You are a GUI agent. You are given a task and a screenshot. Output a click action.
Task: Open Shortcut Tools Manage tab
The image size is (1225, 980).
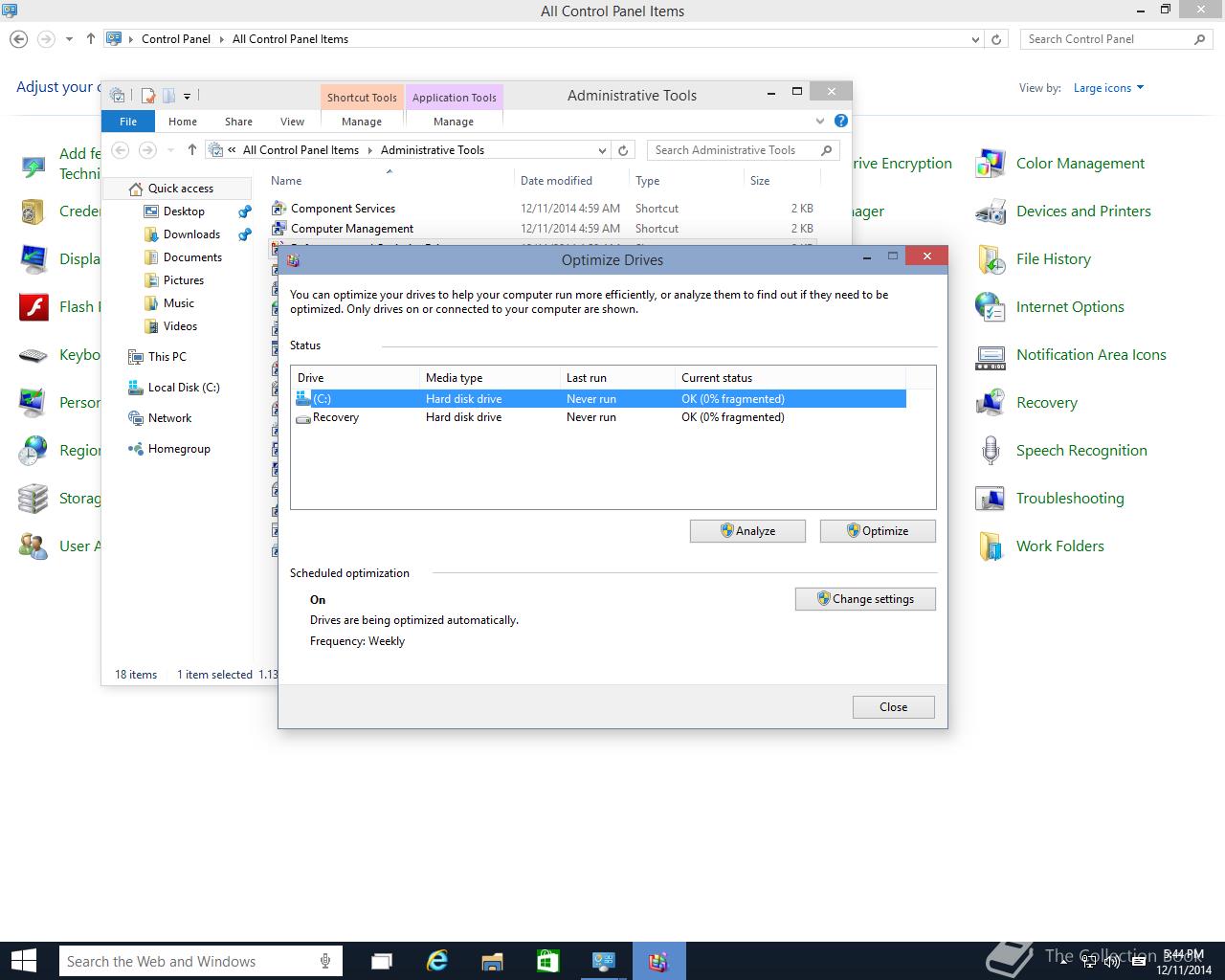tap(362, 122)
